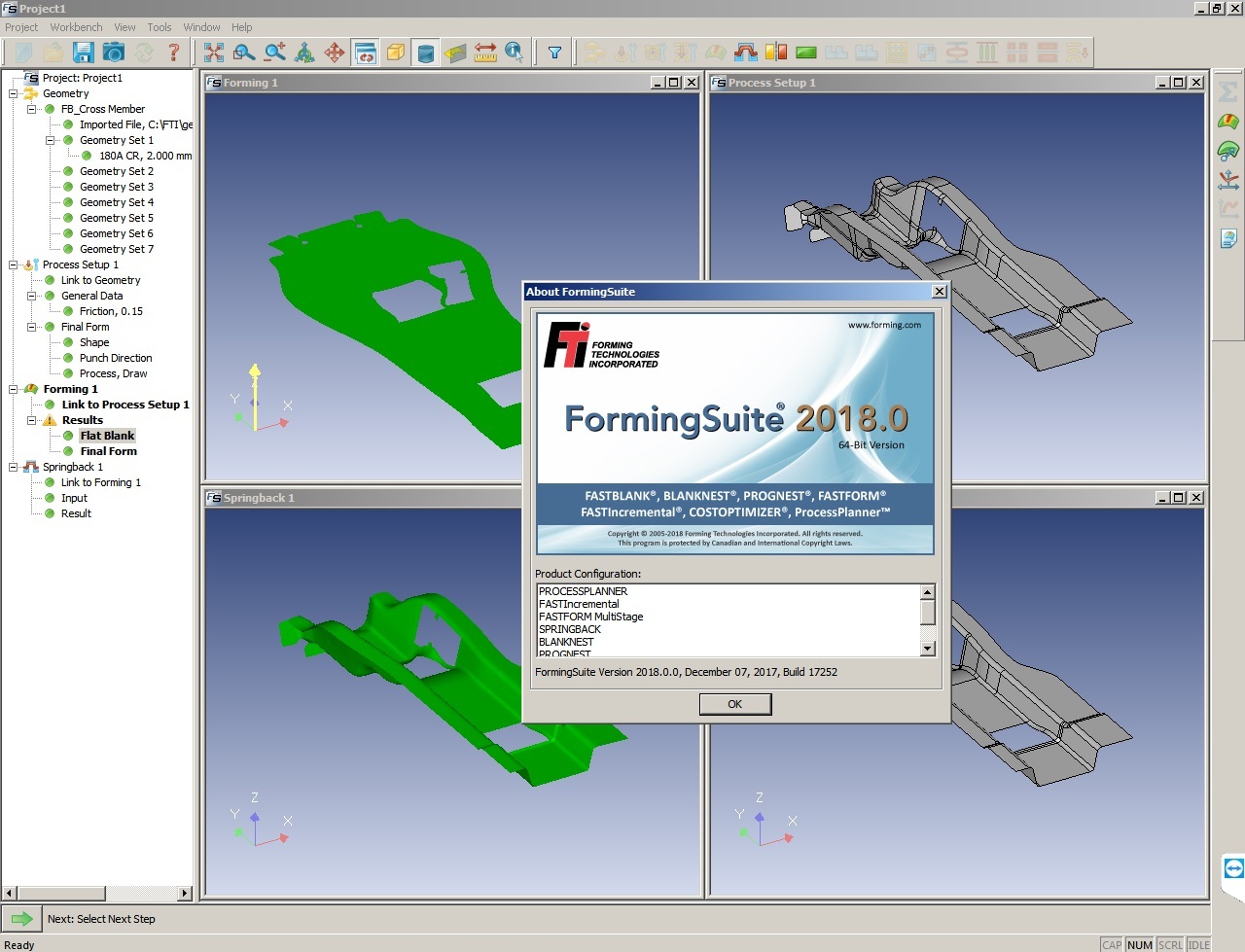
Task: Select Link to Forming 1 item
Action: tap(101, 482)
